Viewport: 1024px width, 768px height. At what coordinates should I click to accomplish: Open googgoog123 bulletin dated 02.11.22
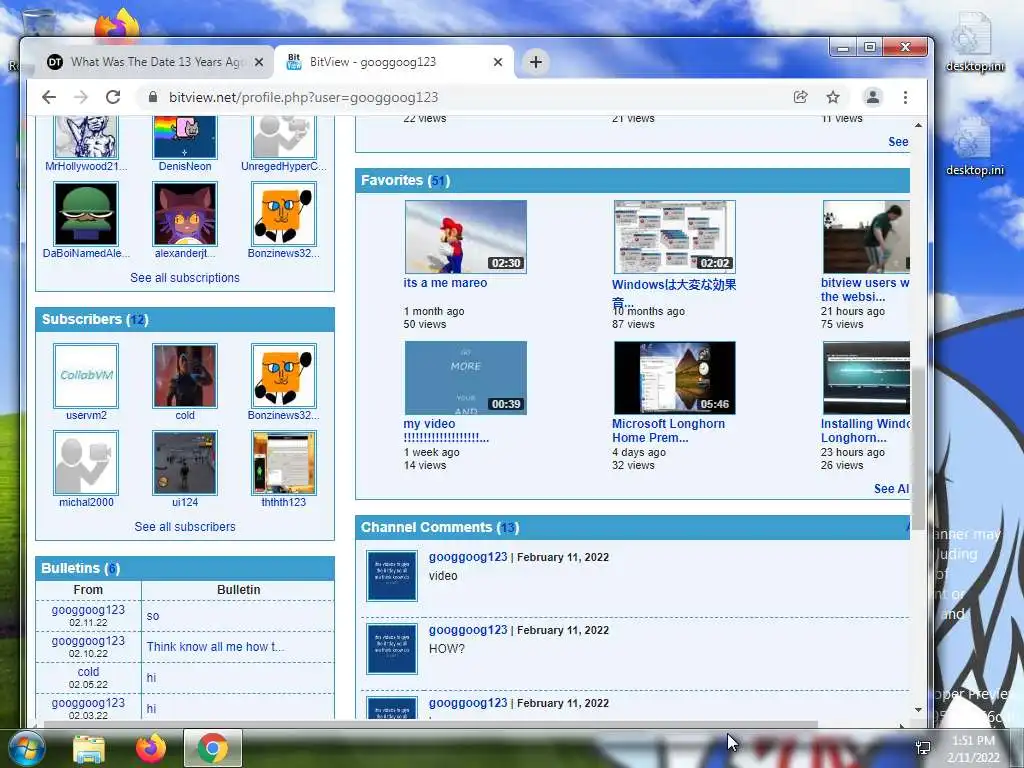88,610
